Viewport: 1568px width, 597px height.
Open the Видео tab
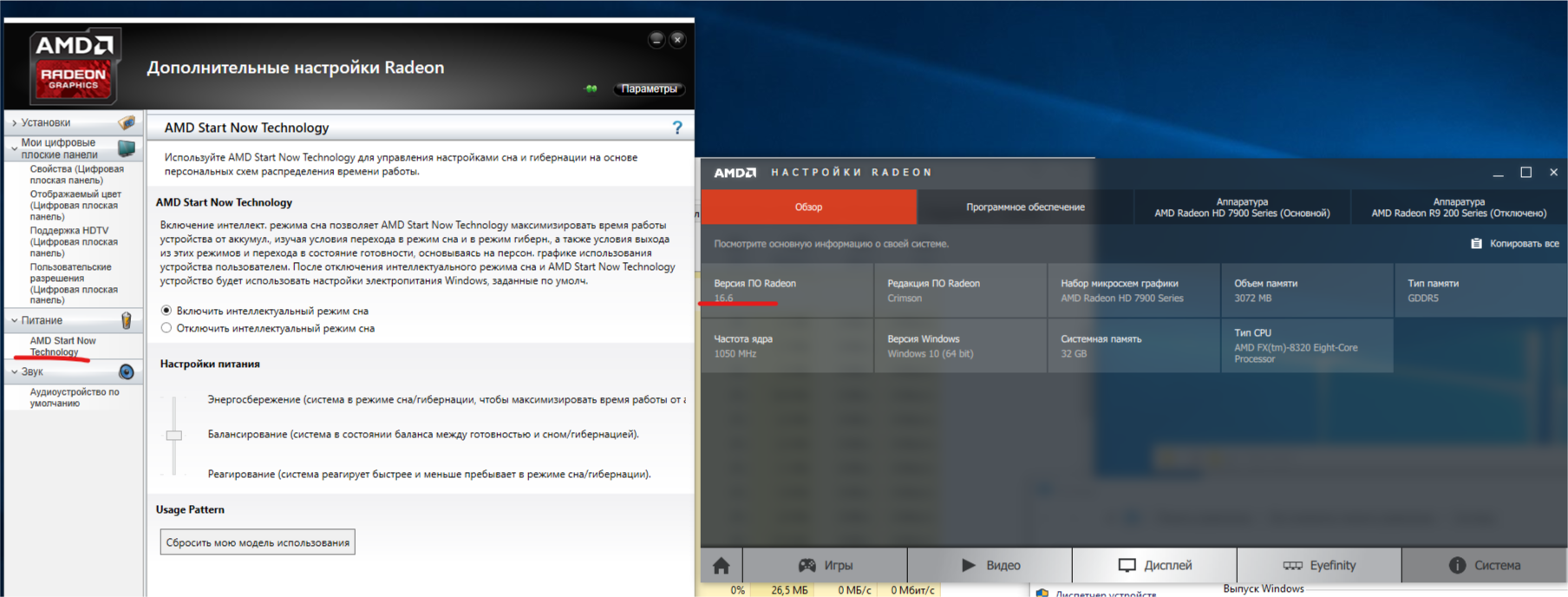[990, 565]
